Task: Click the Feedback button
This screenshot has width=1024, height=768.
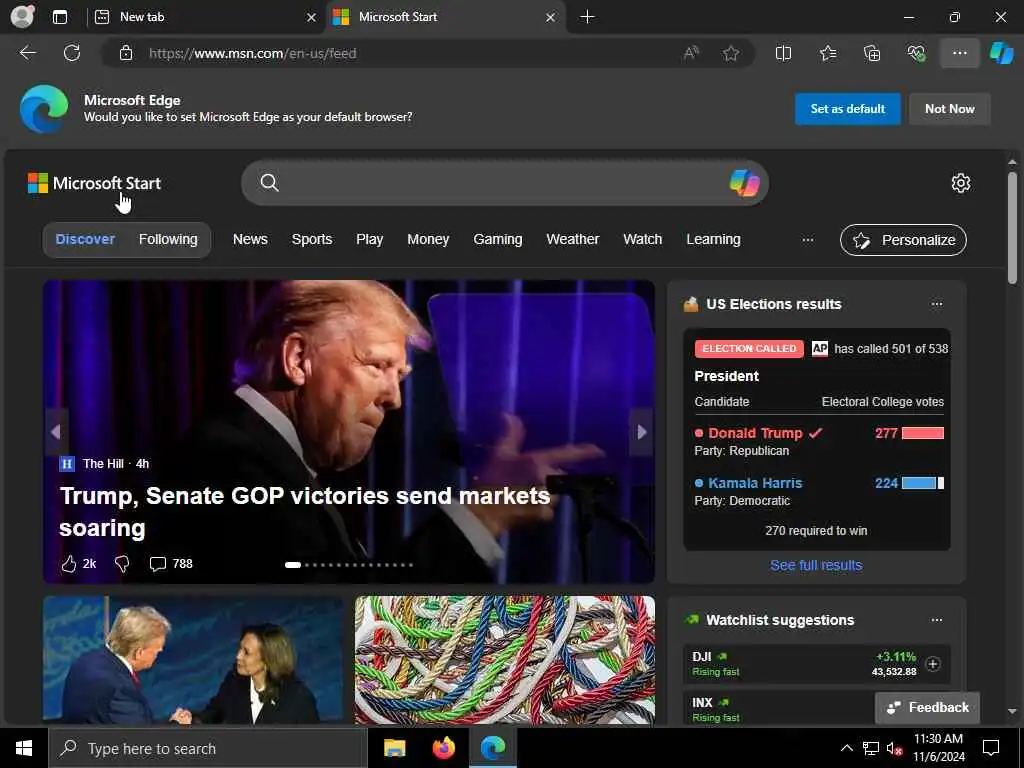Action: (927, 707)
